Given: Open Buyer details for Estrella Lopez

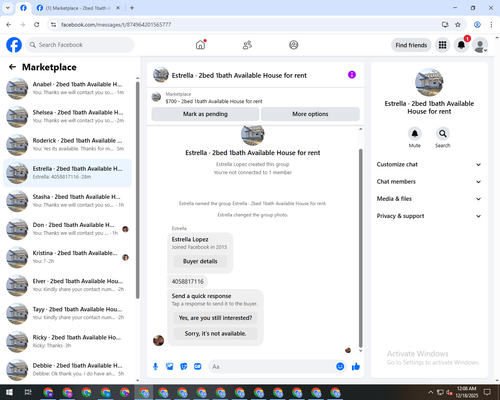Looking at the screenshot, I should 200,261.
